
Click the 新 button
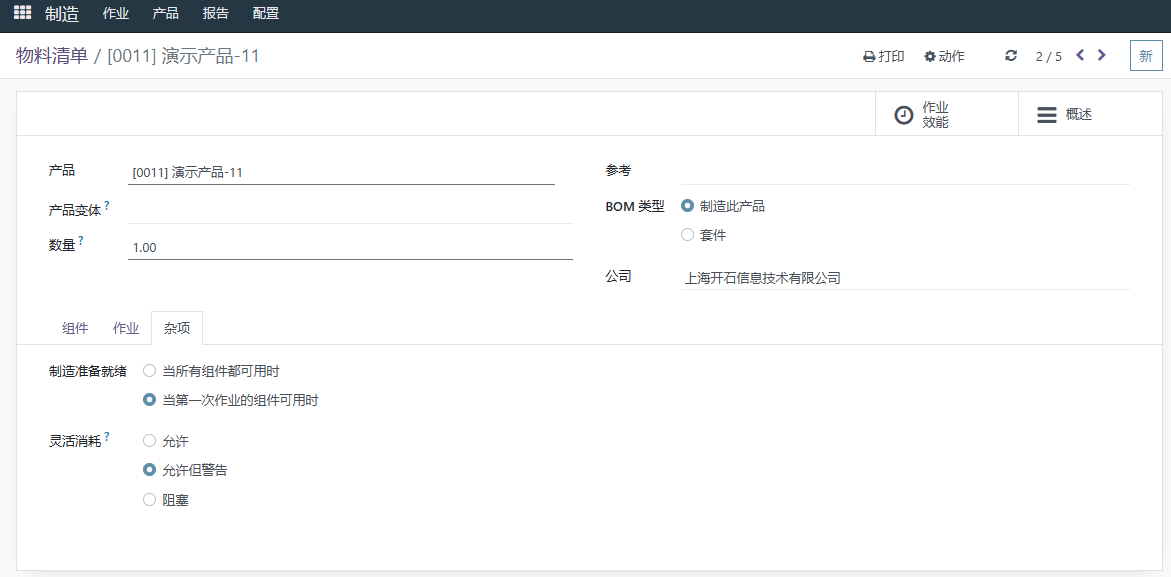coord(1146,56)
